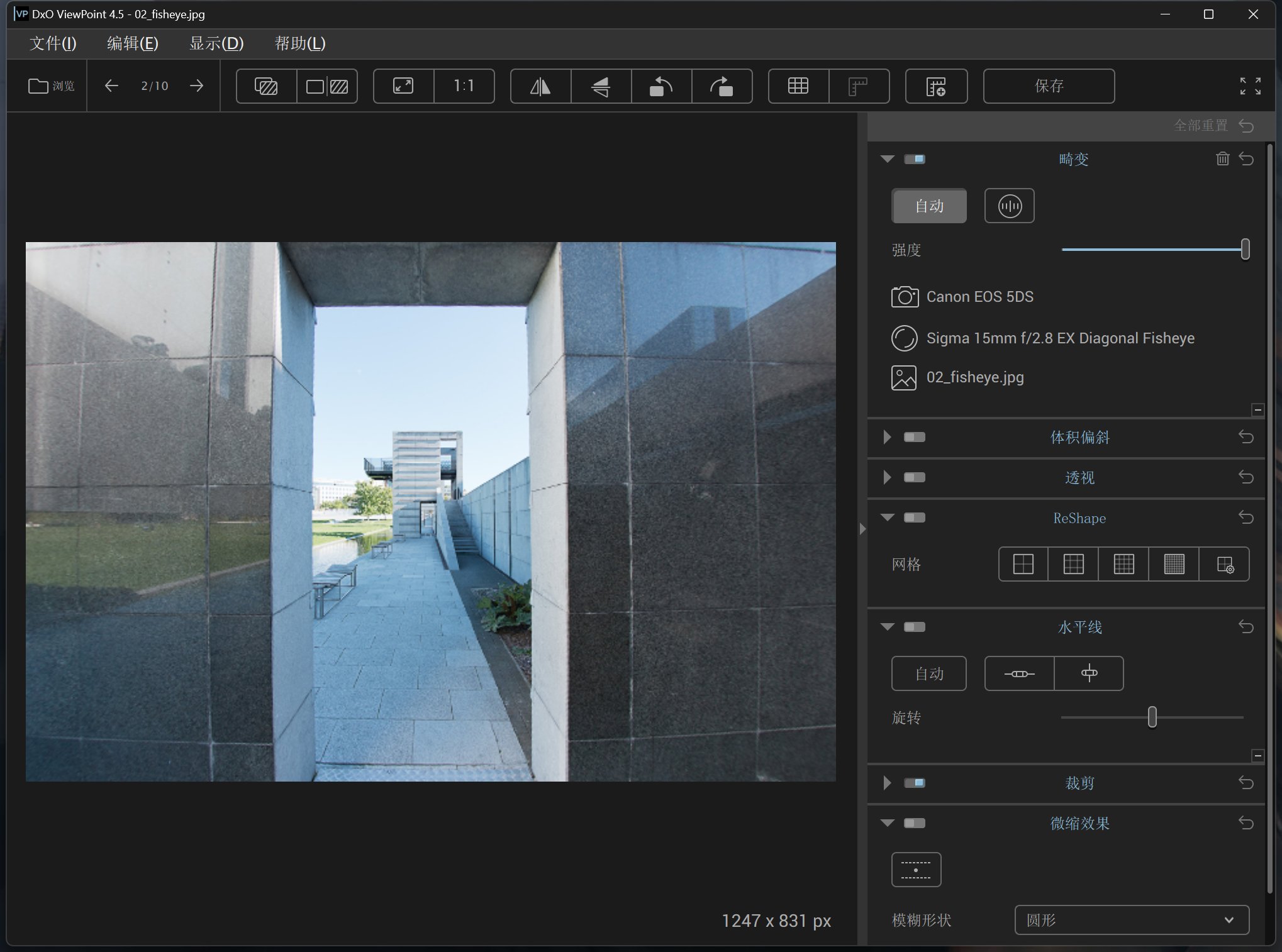
Task: Open the 编辑 menu
Action: [133, 43]
